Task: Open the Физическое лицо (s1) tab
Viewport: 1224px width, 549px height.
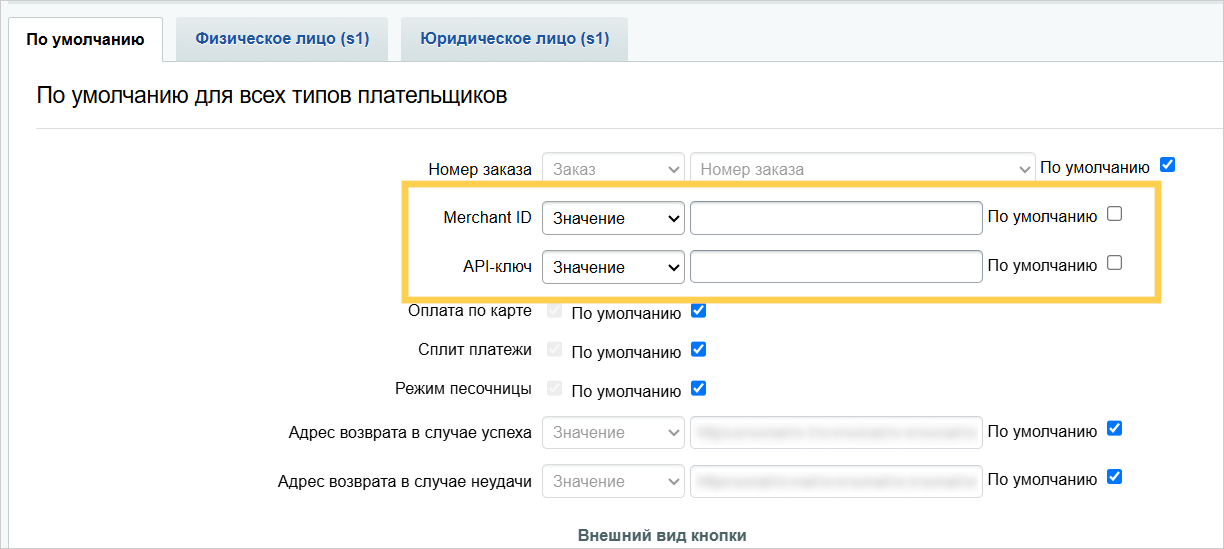Action: [x=282, y=39]
